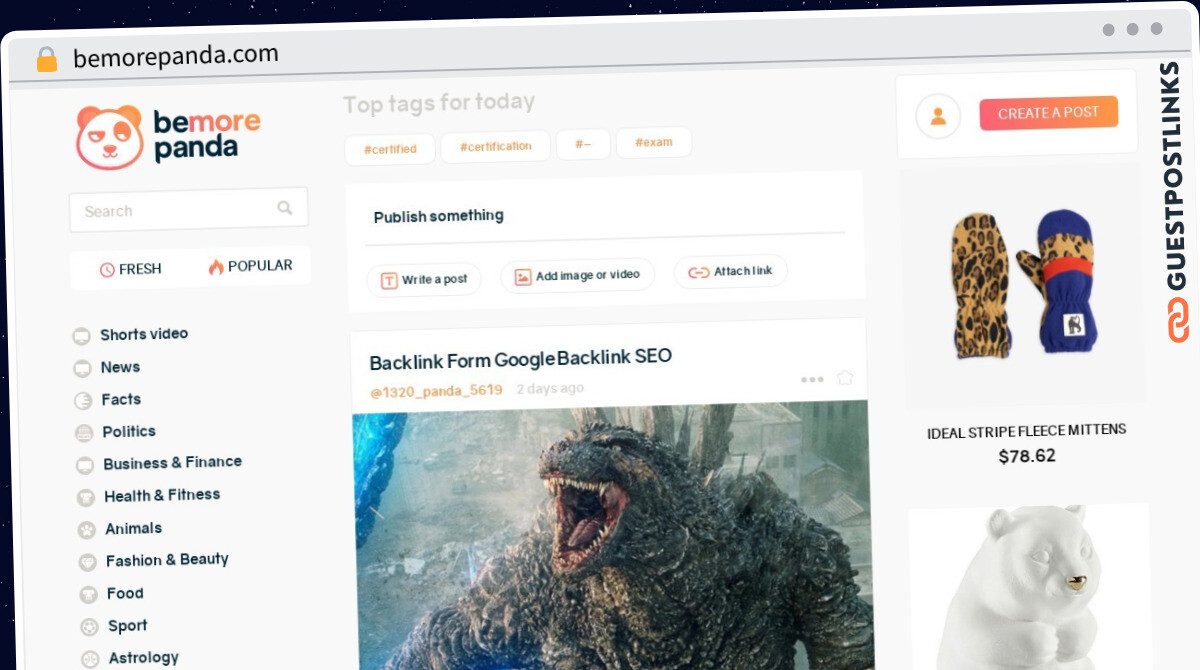Click the Attach link button
Viewport: 1200px width, 670px height.
731,271
